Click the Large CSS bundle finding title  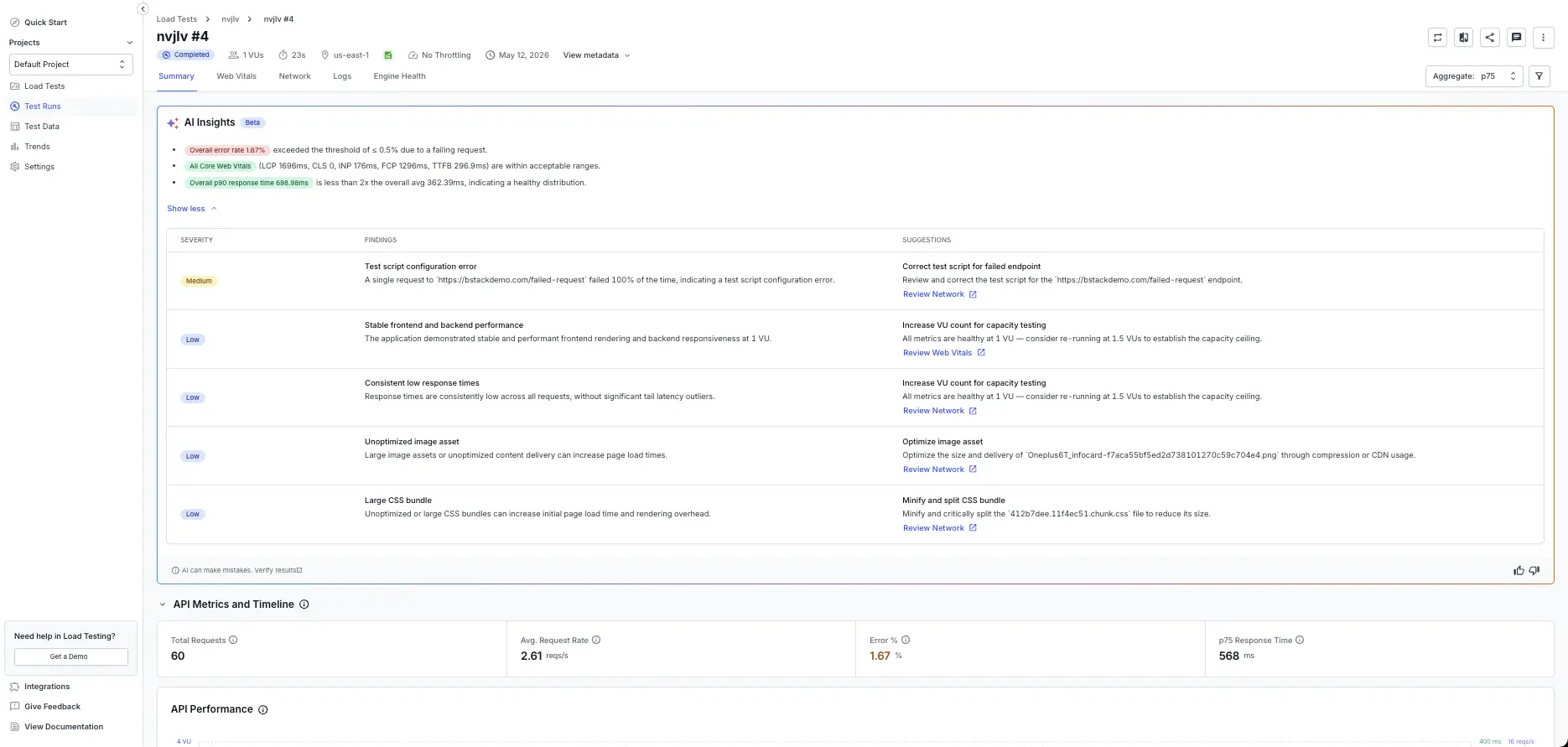pos(398,501)
